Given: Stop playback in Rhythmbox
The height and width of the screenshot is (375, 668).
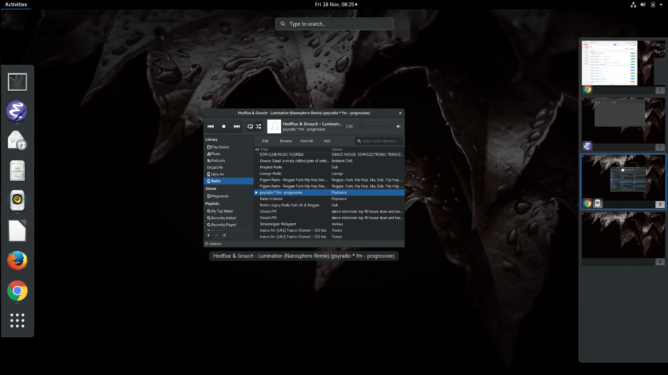Looking at the screenshot, I should (x=224, y=127).
